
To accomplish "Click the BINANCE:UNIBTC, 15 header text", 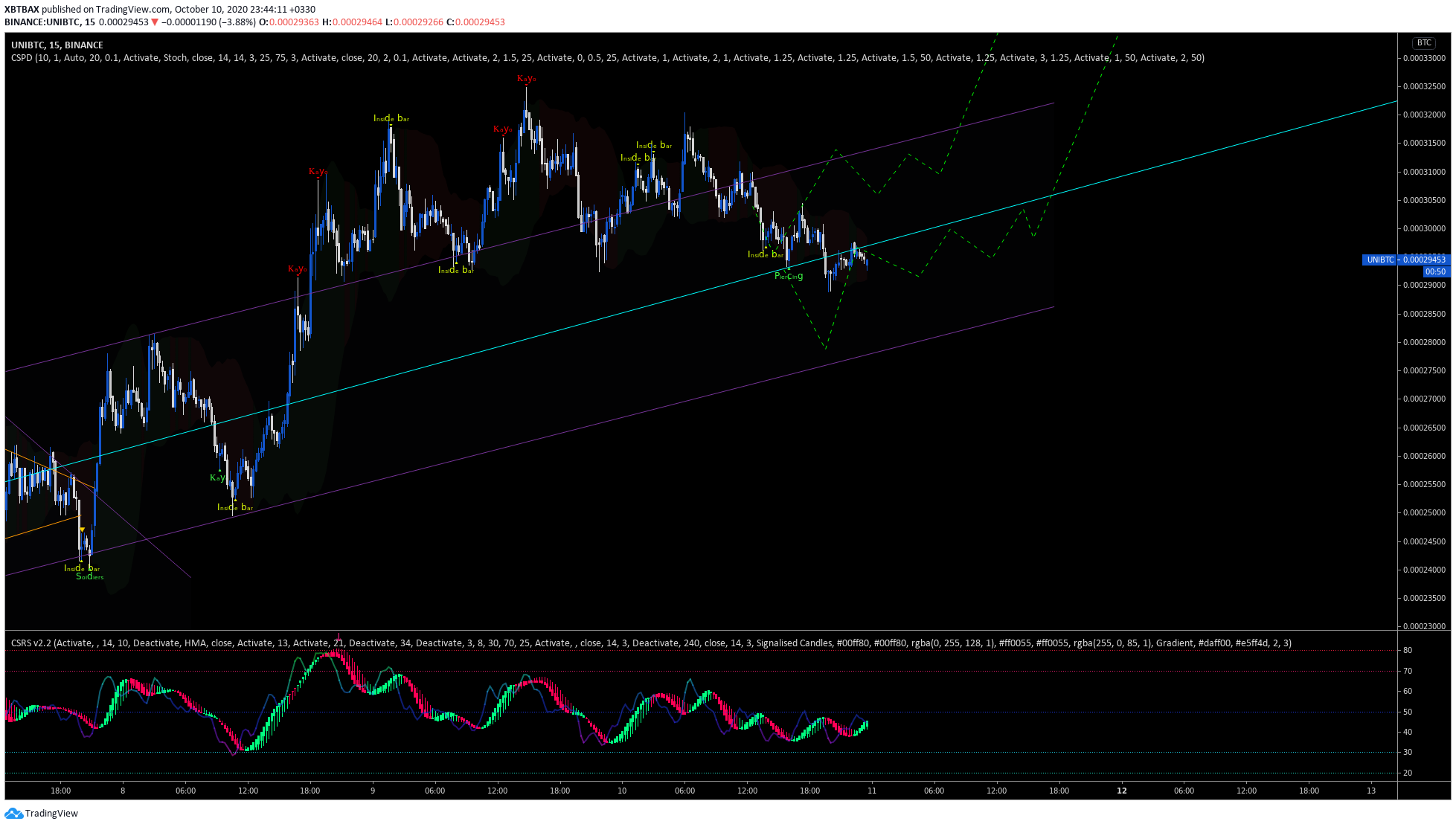I will [50, 22].
